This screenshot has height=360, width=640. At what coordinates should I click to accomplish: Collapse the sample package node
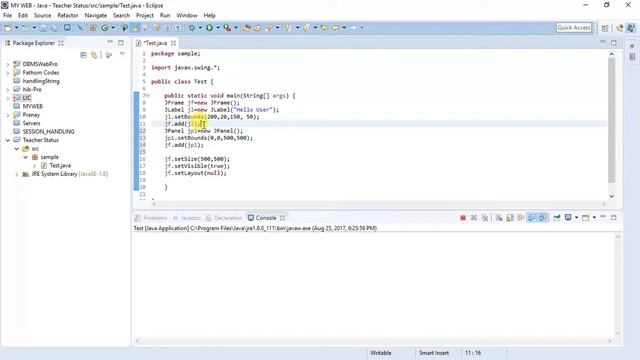26,157
